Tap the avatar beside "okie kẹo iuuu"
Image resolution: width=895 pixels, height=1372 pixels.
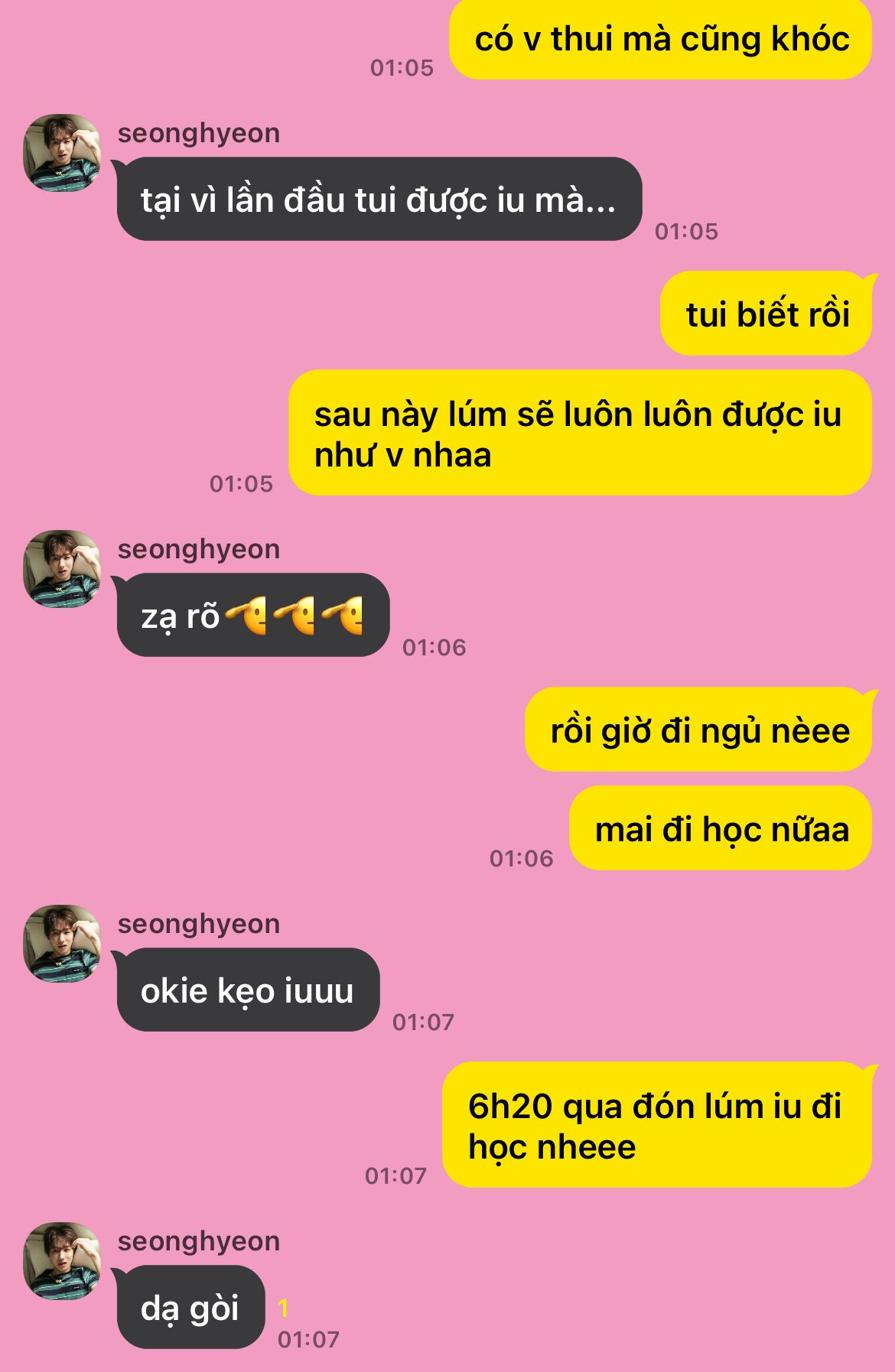63,944
